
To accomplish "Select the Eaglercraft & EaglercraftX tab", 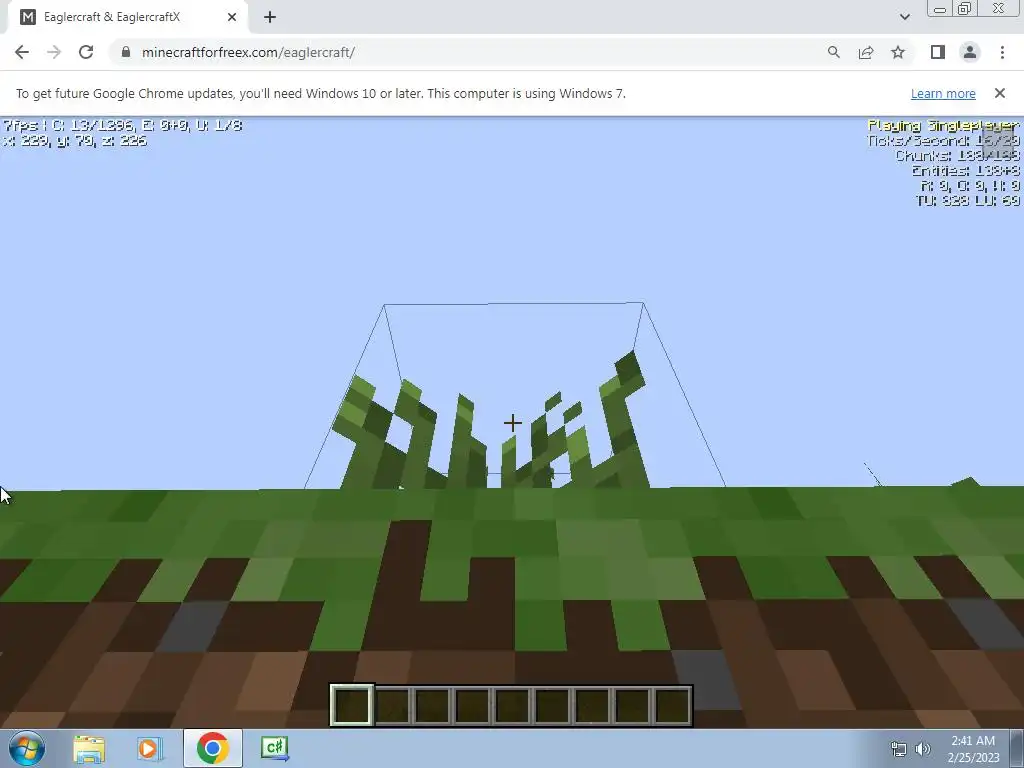I will [127, 17].
